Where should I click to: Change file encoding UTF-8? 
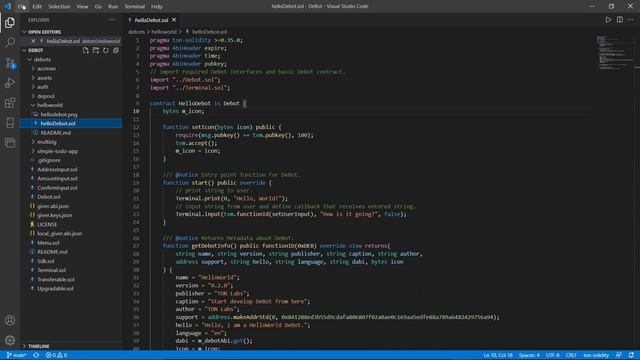click(x=553, y=355)
